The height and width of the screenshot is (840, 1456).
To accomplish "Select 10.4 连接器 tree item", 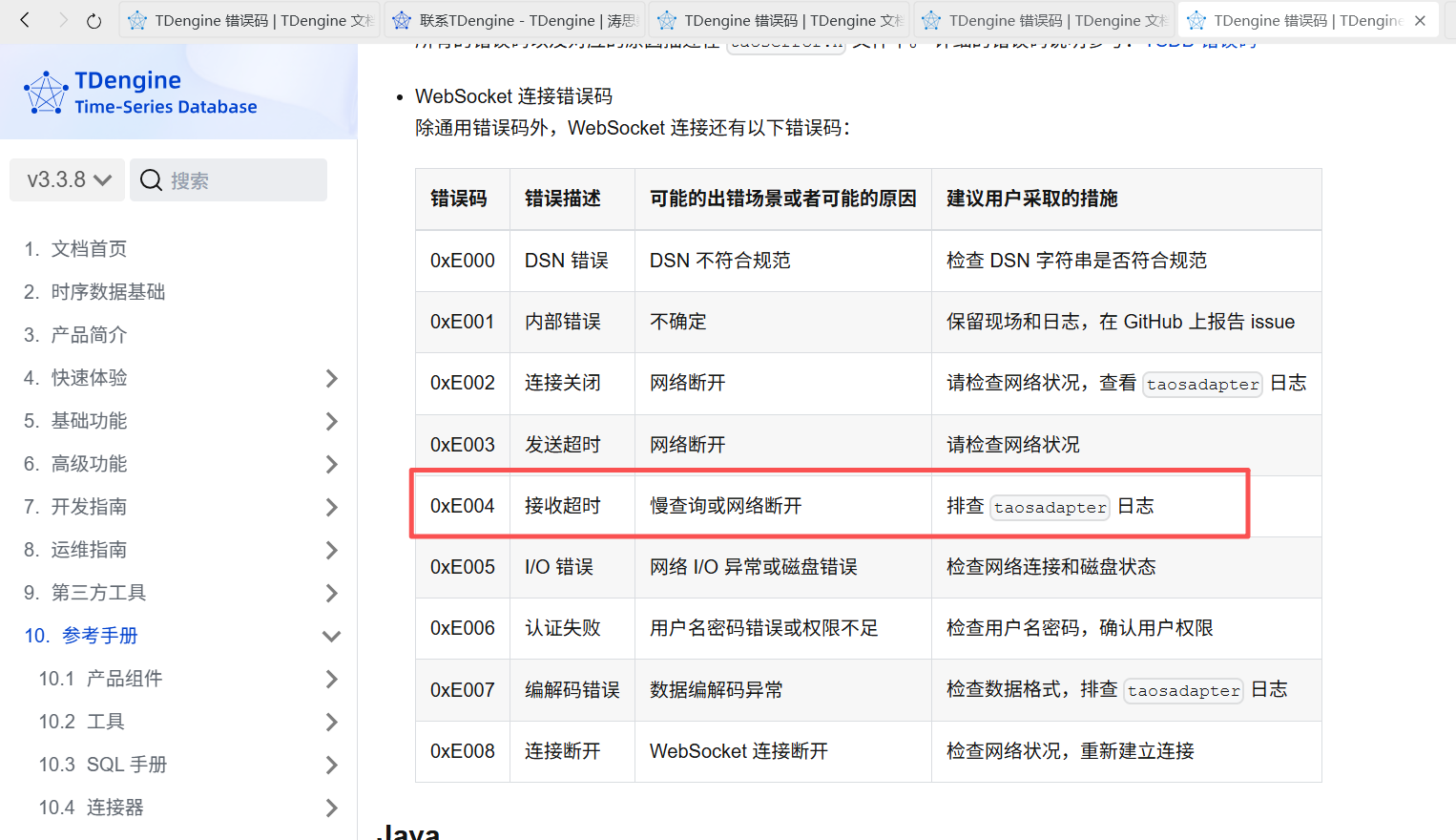I will point(114,808).
